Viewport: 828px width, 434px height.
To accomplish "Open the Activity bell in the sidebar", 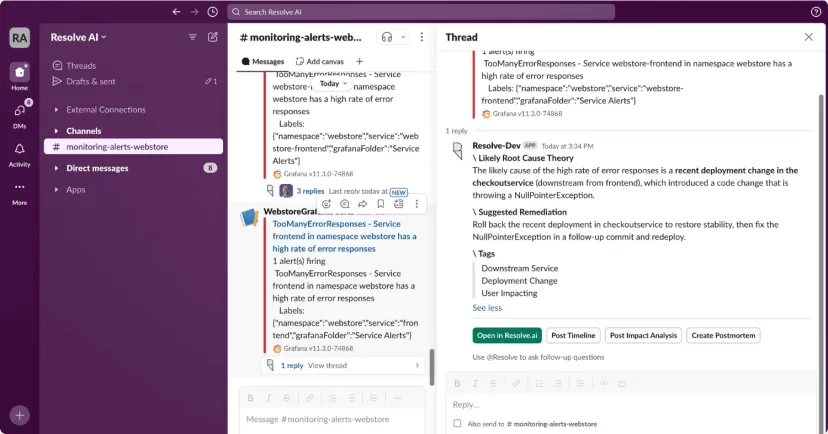I will [x=20, y=155].
